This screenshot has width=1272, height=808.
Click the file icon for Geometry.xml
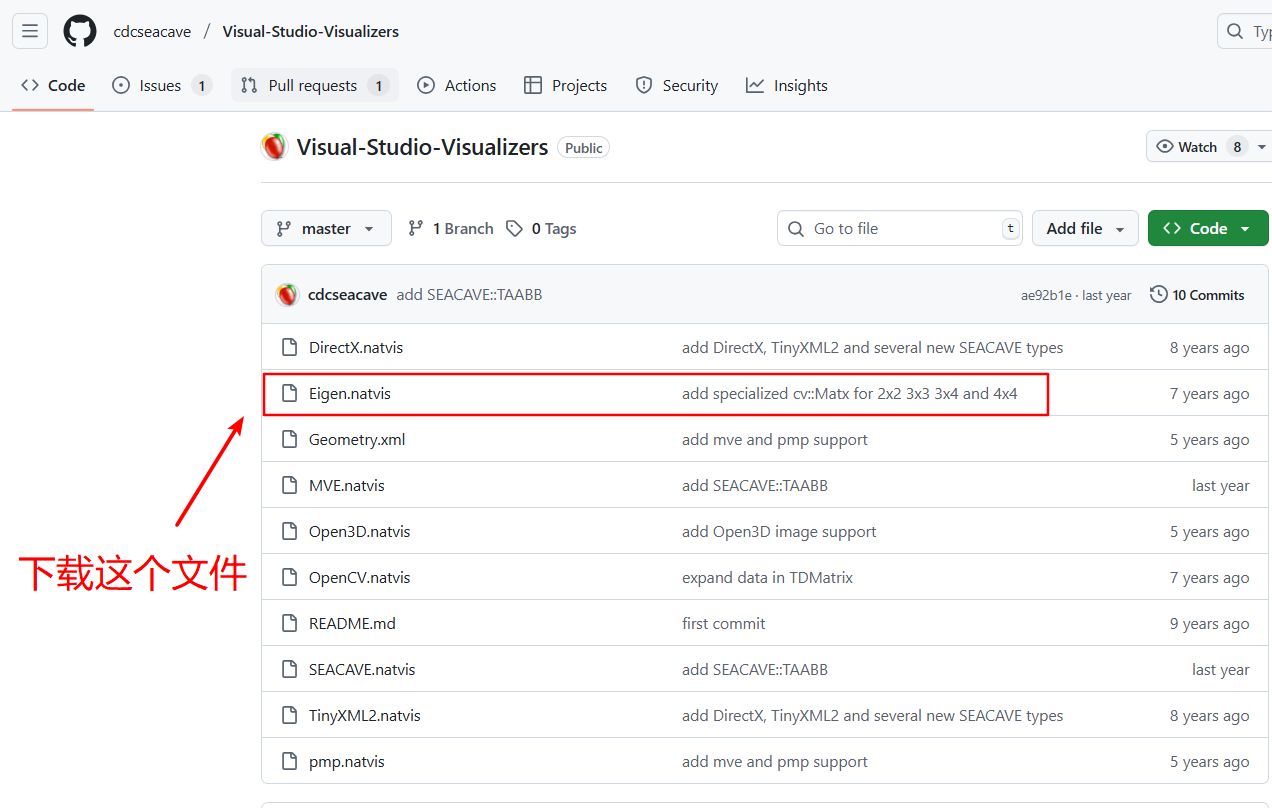click(290, 440)
